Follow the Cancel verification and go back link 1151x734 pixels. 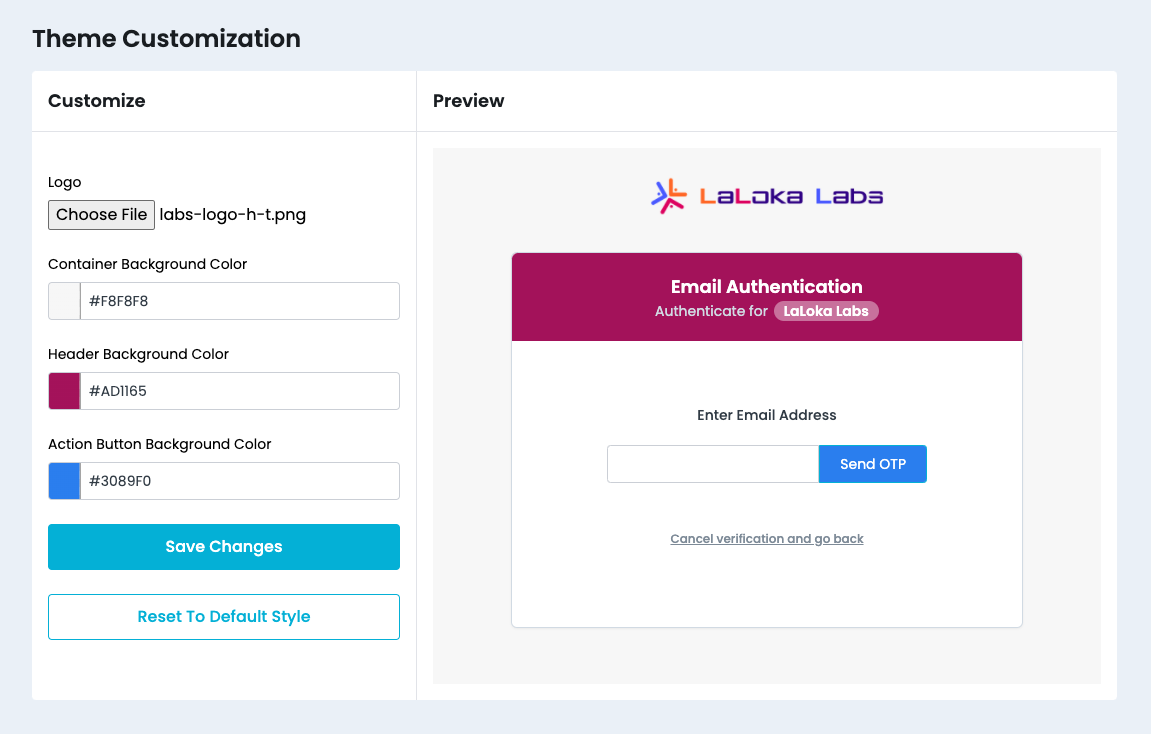point(767,539)
